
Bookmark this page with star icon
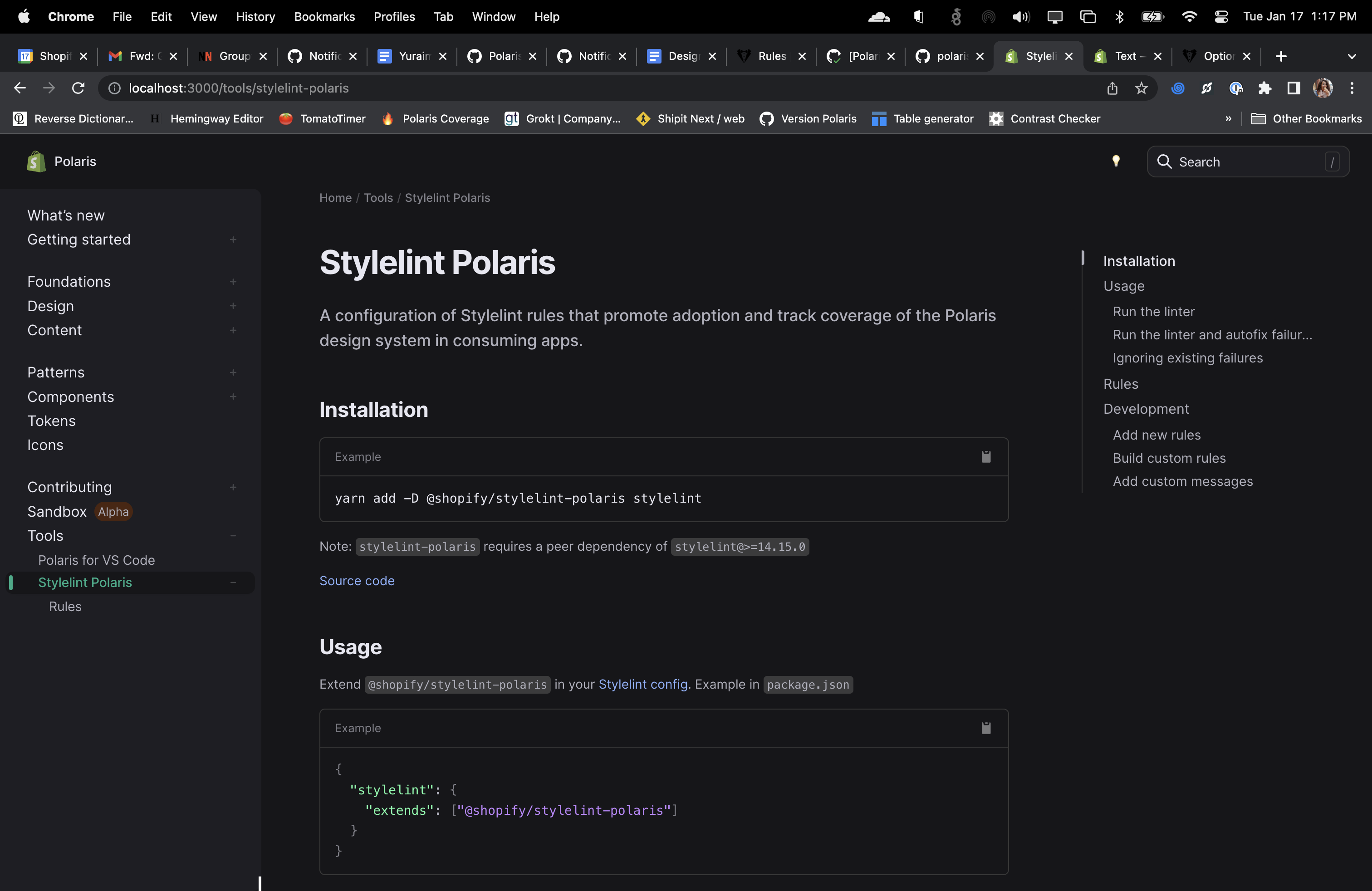pyautogui.click(x=1142, y=88)
